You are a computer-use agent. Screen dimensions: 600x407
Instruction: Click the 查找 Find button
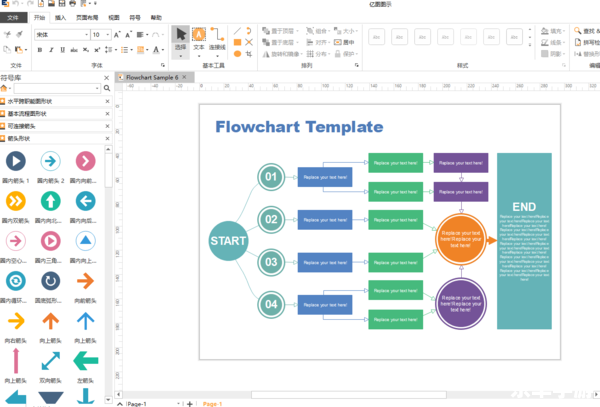coord(587,31)
